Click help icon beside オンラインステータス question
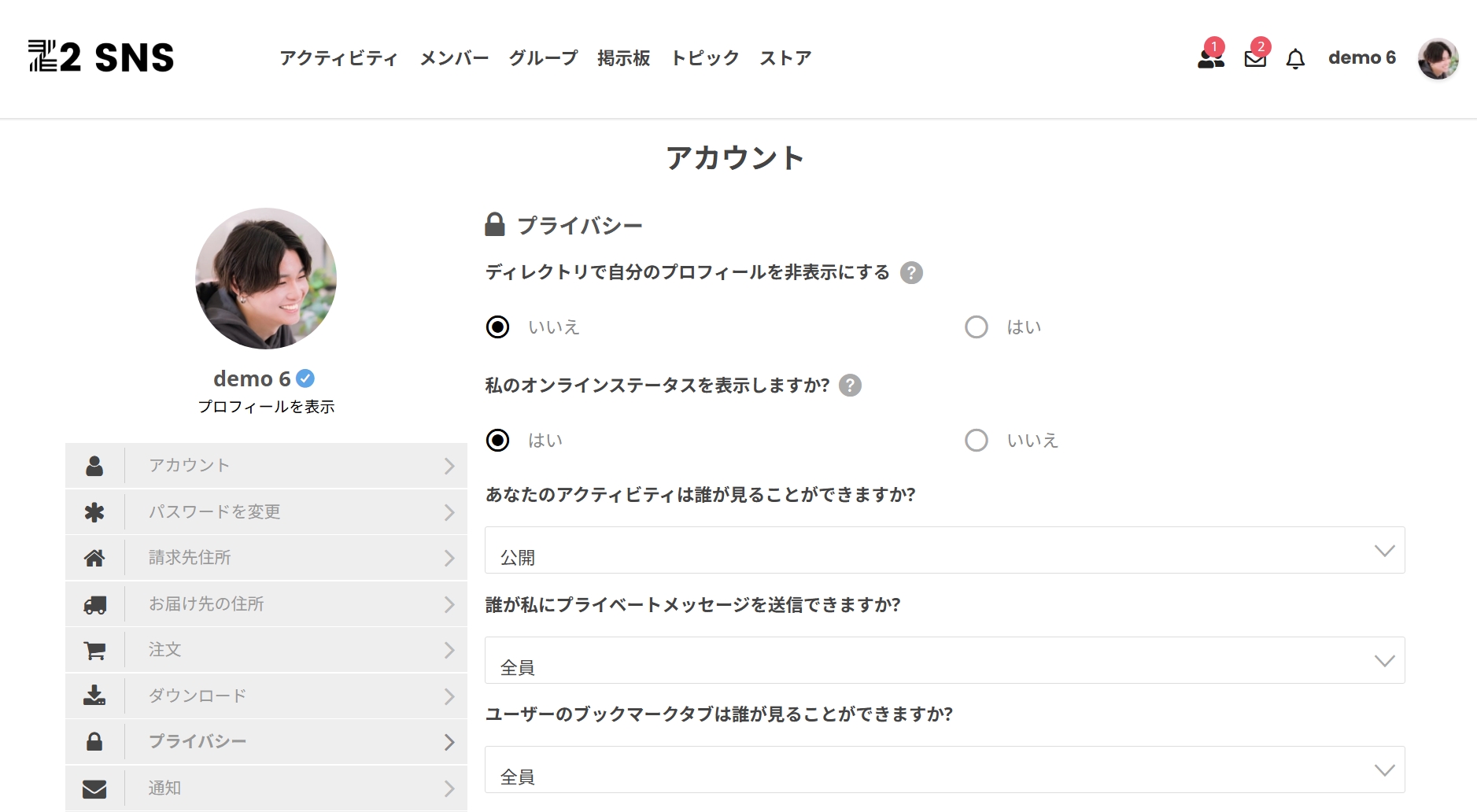Viewport: 1477px width, 812px height. pyautogui.click(x=850, y=386)
